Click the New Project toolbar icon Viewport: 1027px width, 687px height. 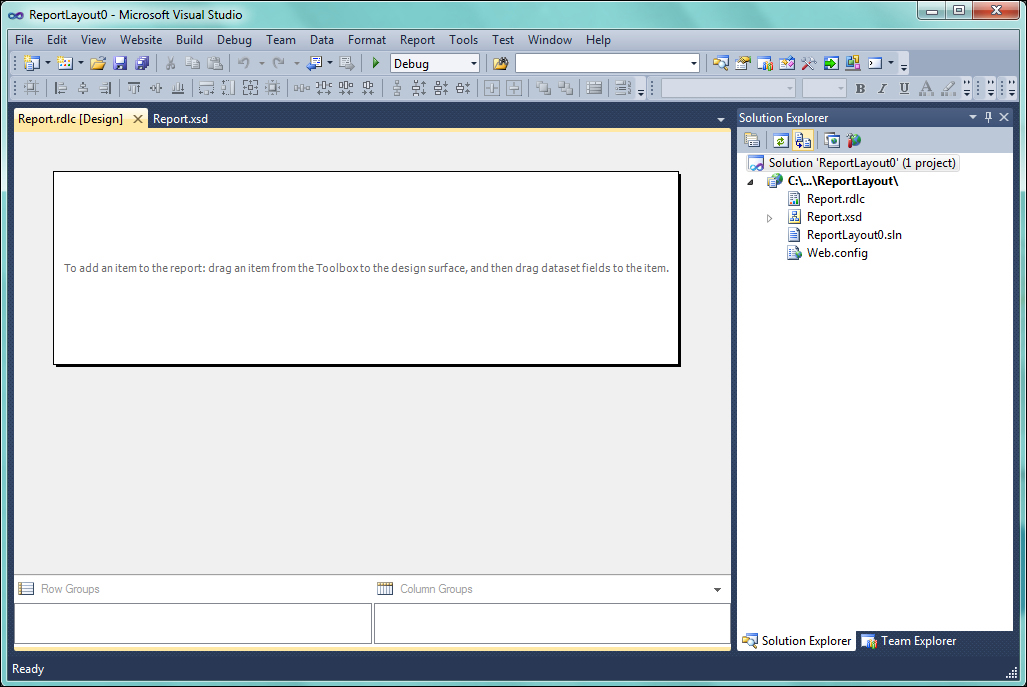click(31, 63)
